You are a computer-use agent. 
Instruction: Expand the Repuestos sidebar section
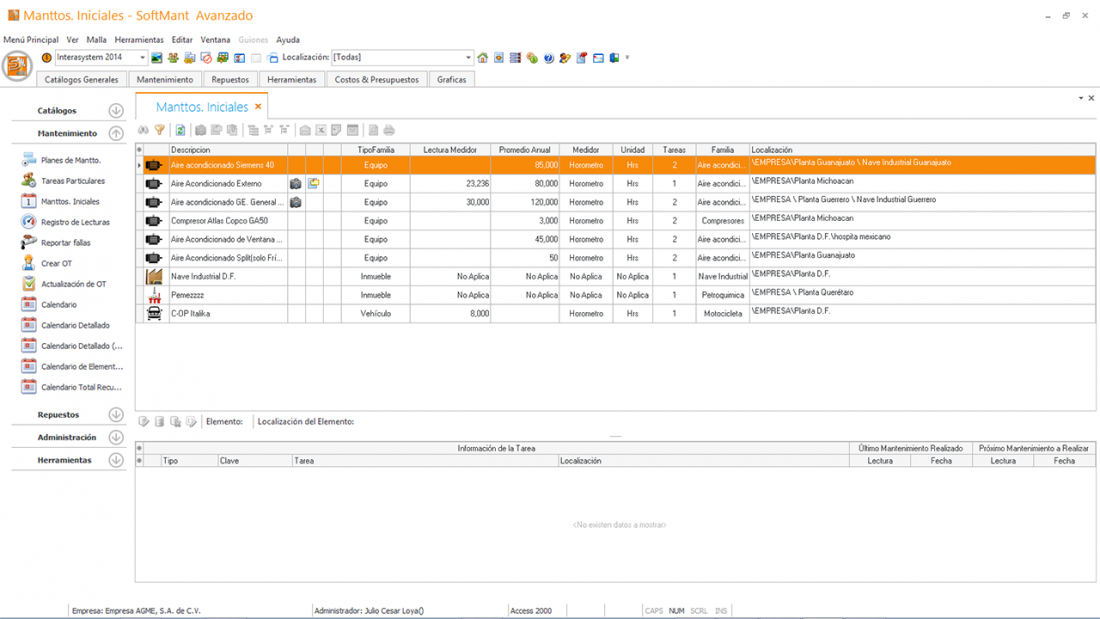click(x=116, y=415)
